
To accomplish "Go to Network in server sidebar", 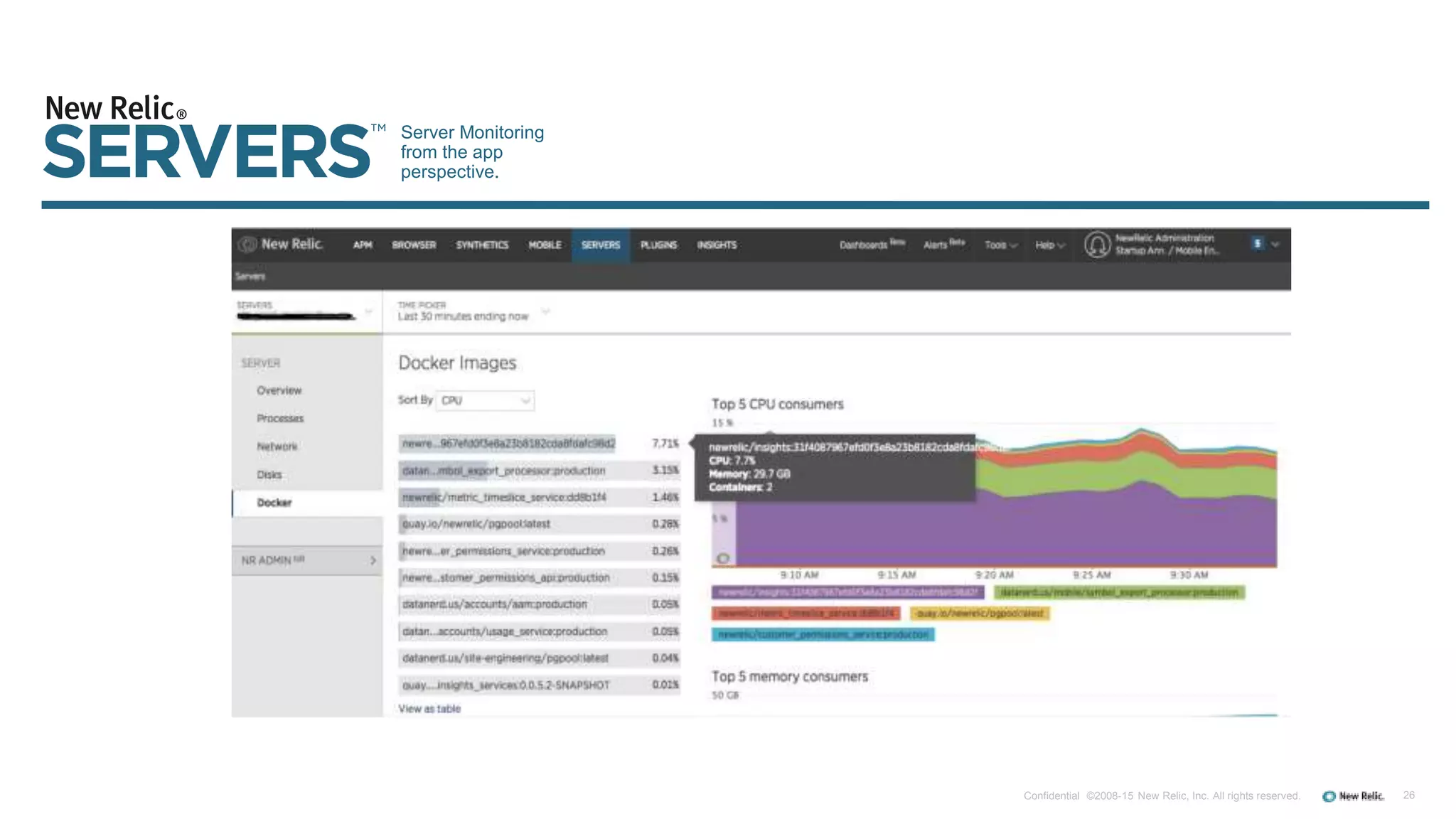I will pyautogui.click(x=277, y=446).
